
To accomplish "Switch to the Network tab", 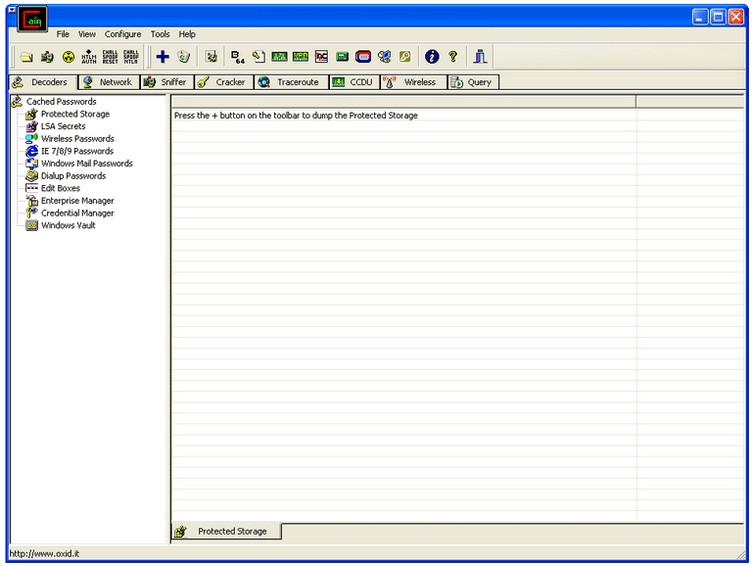I will (x=109, y=82).
